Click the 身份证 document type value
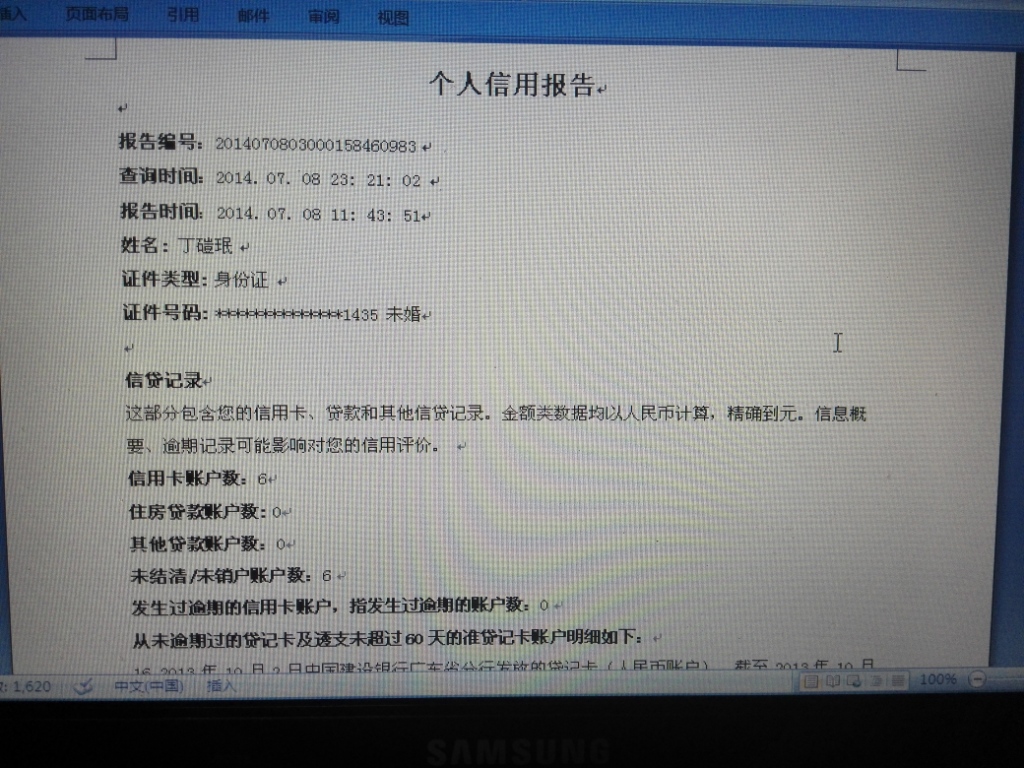This screenshot has width=1024, height=768. tap(241, 280)
